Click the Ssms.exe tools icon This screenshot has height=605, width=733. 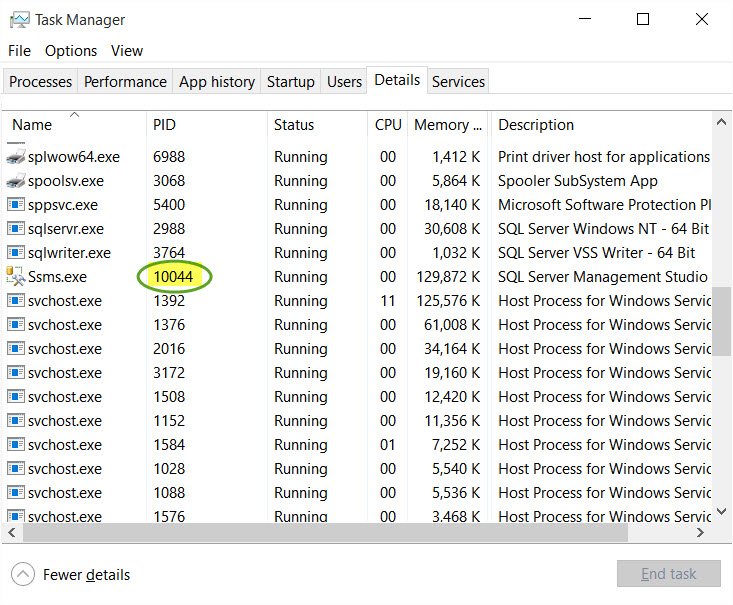tap(15, 276)
